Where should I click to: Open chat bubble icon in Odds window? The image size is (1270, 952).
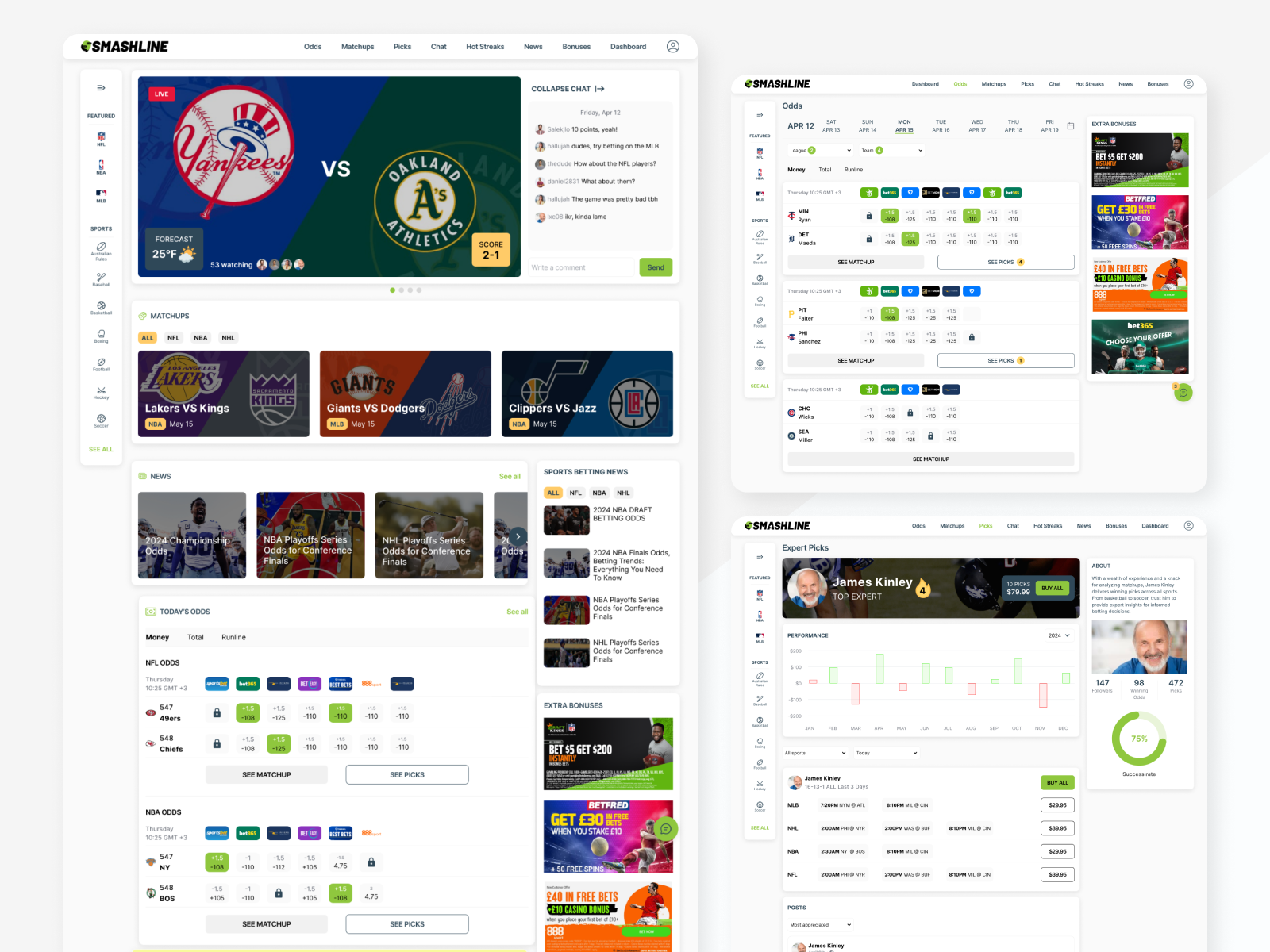[x=1183, y=393]
